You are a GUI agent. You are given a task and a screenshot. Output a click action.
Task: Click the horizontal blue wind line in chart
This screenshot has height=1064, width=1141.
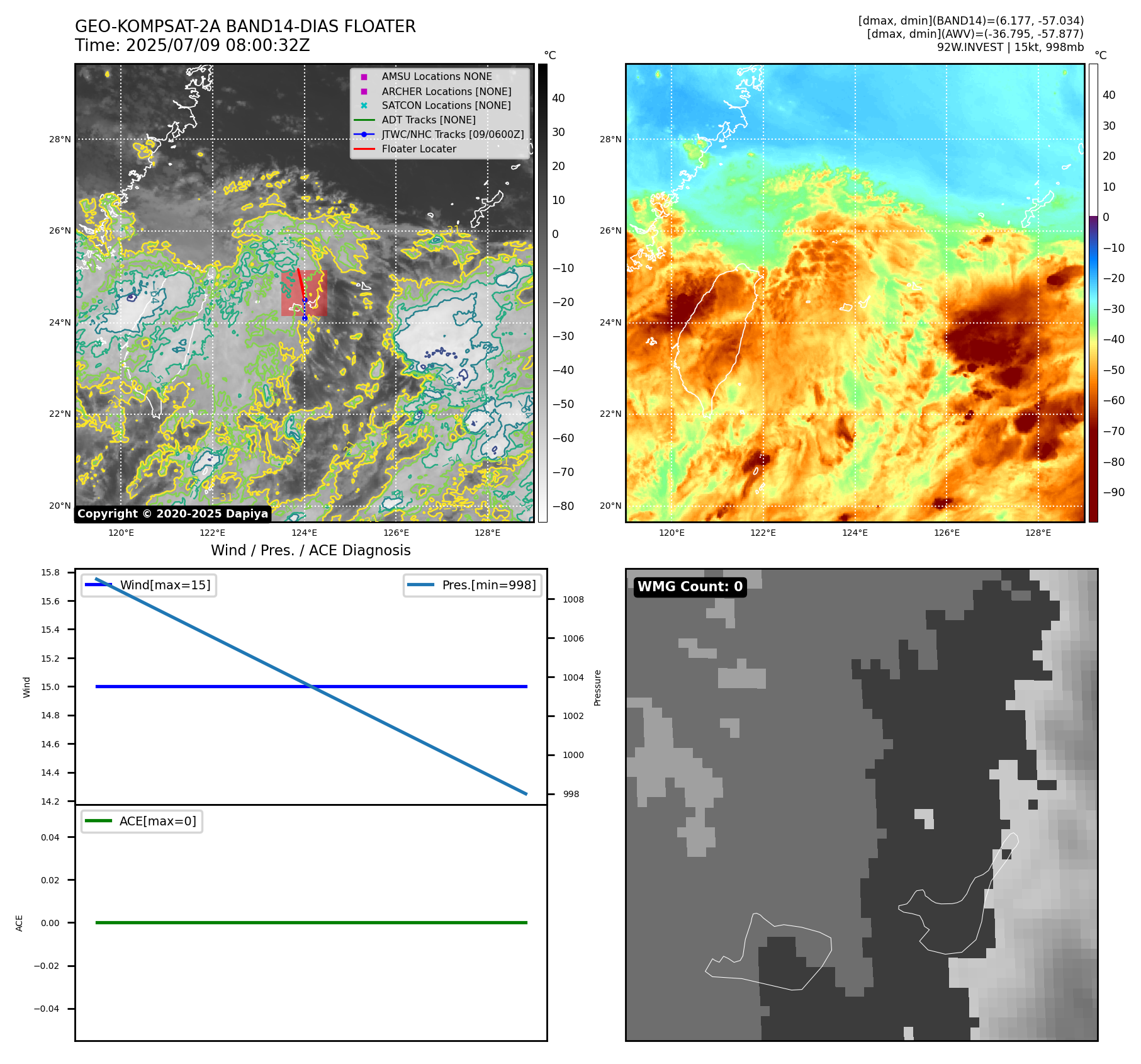[x=311, y=686]
